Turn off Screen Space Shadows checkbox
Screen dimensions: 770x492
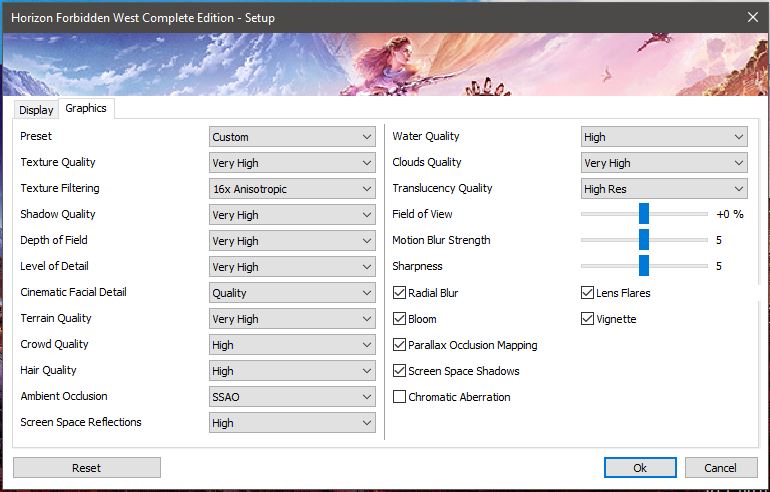tap(399, 371)
